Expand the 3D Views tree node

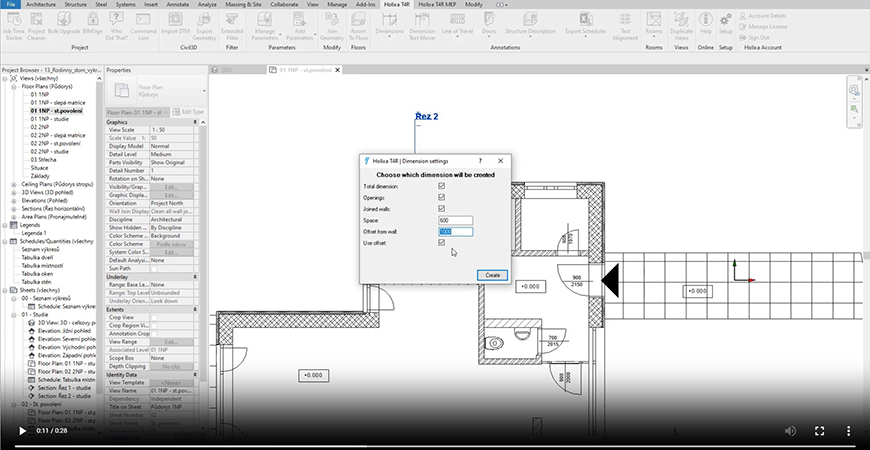coord(14,193)
